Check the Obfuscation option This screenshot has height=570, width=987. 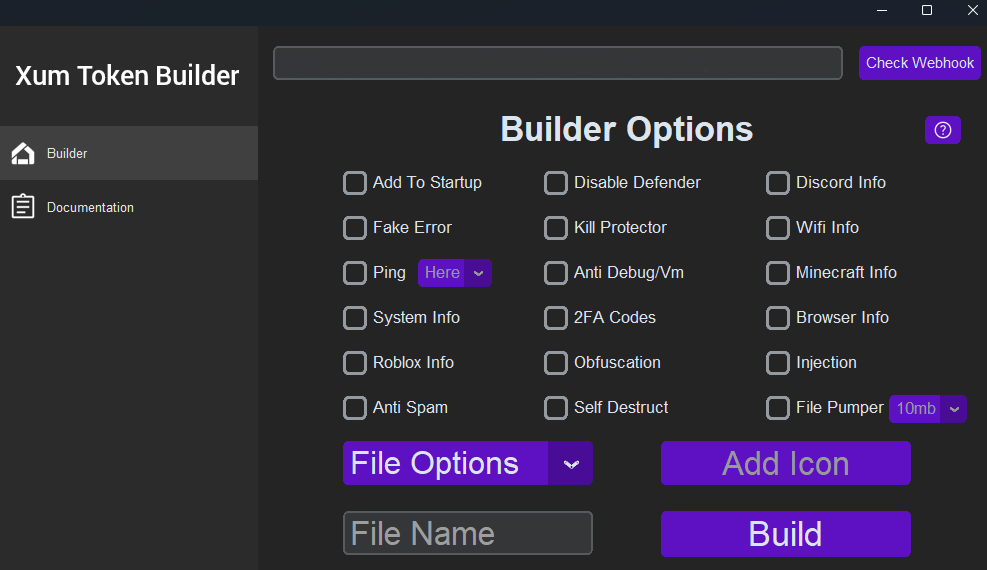(555, 363)
